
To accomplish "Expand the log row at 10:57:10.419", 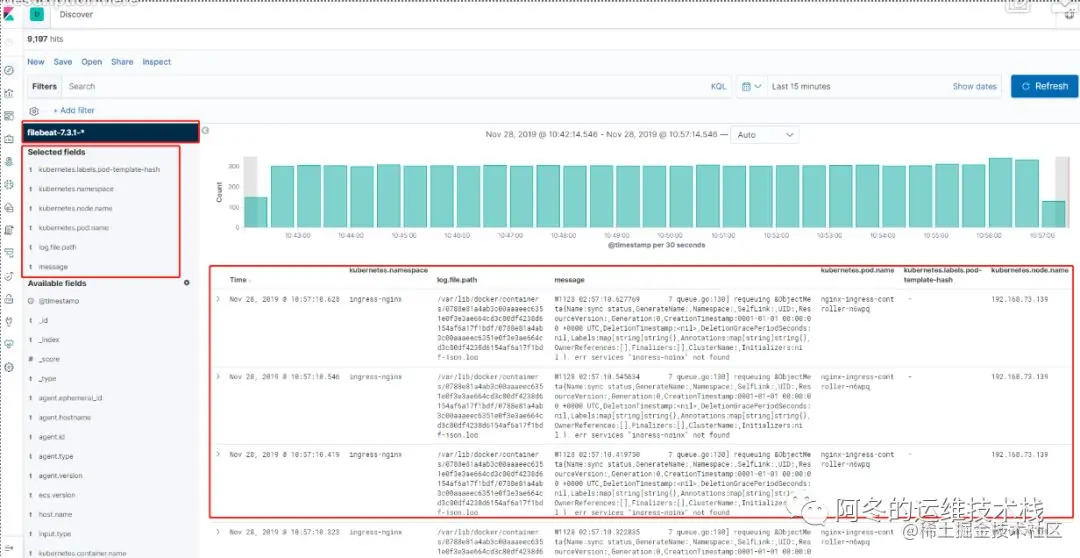I will [x=218, y=454].
